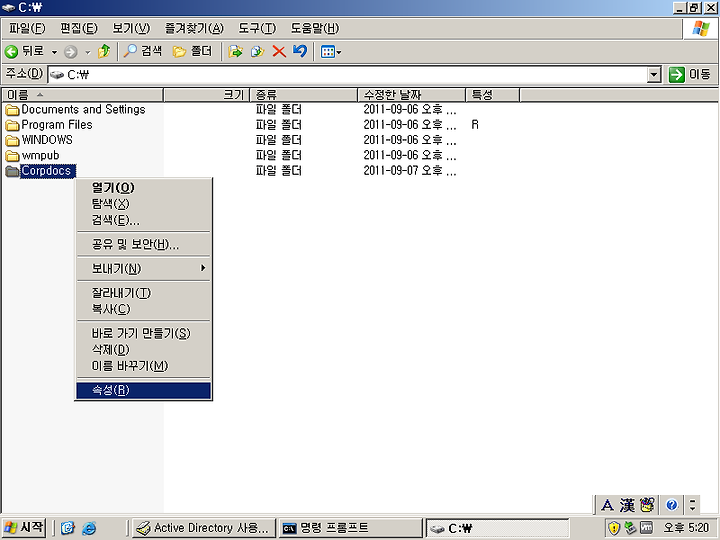Select the Program Files folder icon

12,125
